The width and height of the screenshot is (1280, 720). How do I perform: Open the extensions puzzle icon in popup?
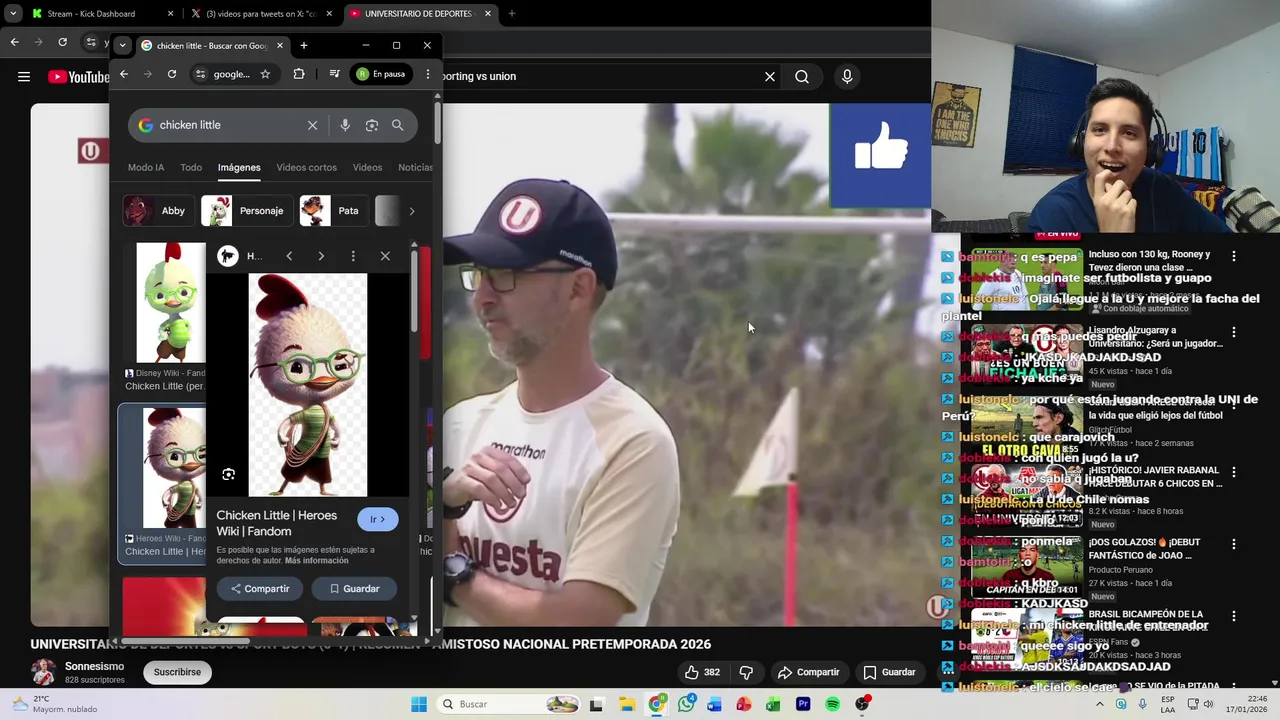[x=299, y=74]
